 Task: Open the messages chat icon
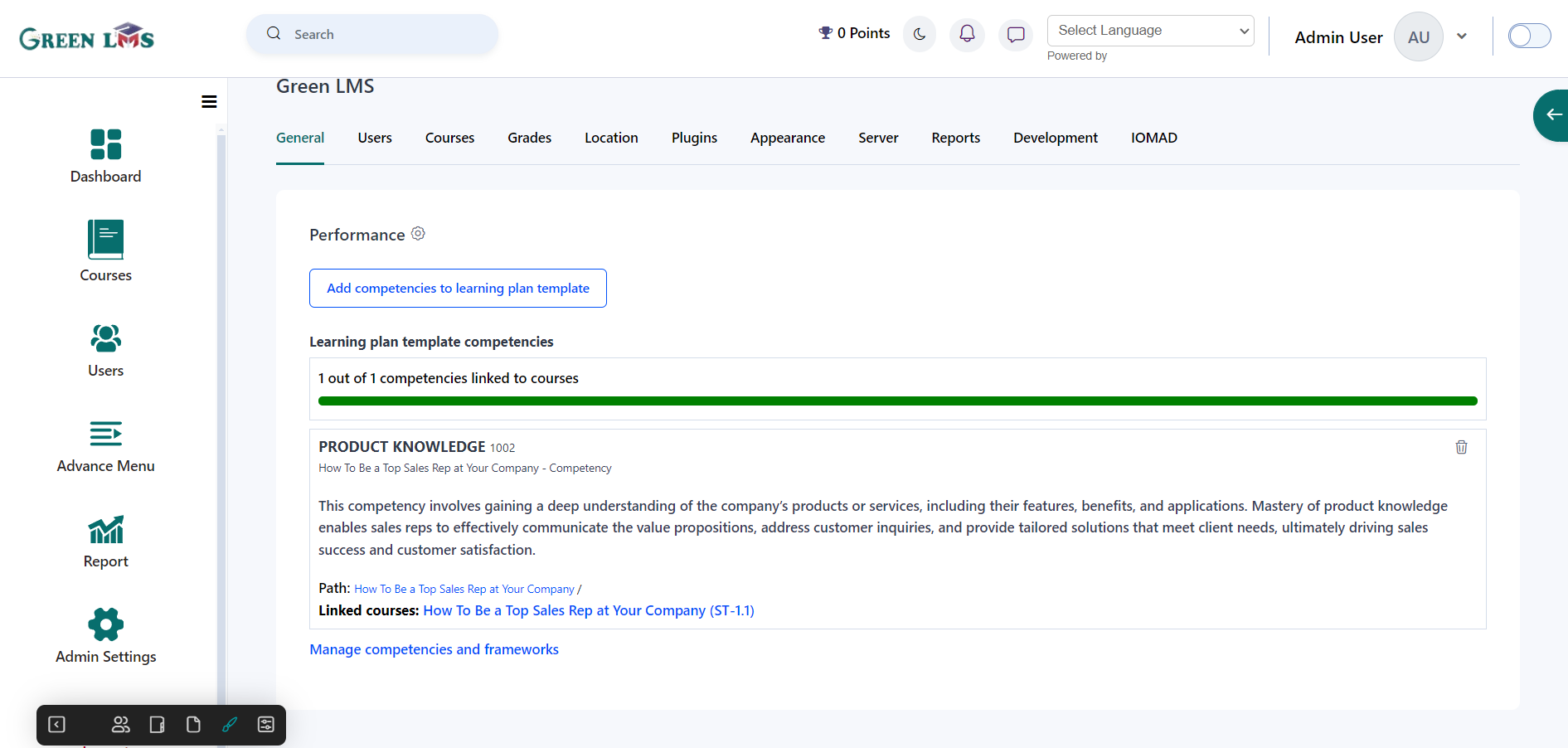1016,34
